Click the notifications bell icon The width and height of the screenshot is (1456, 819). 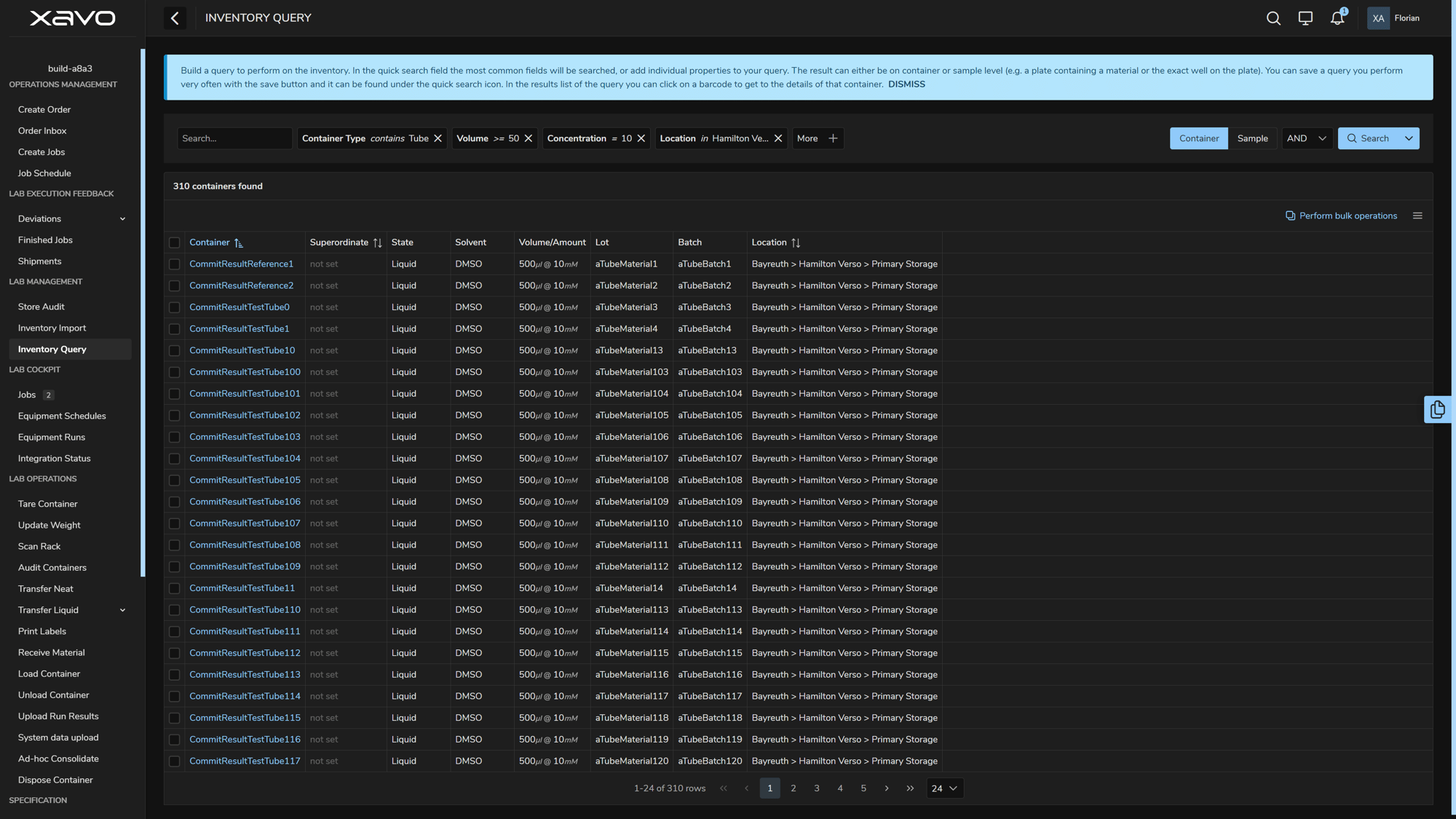tap(1338, 18)
